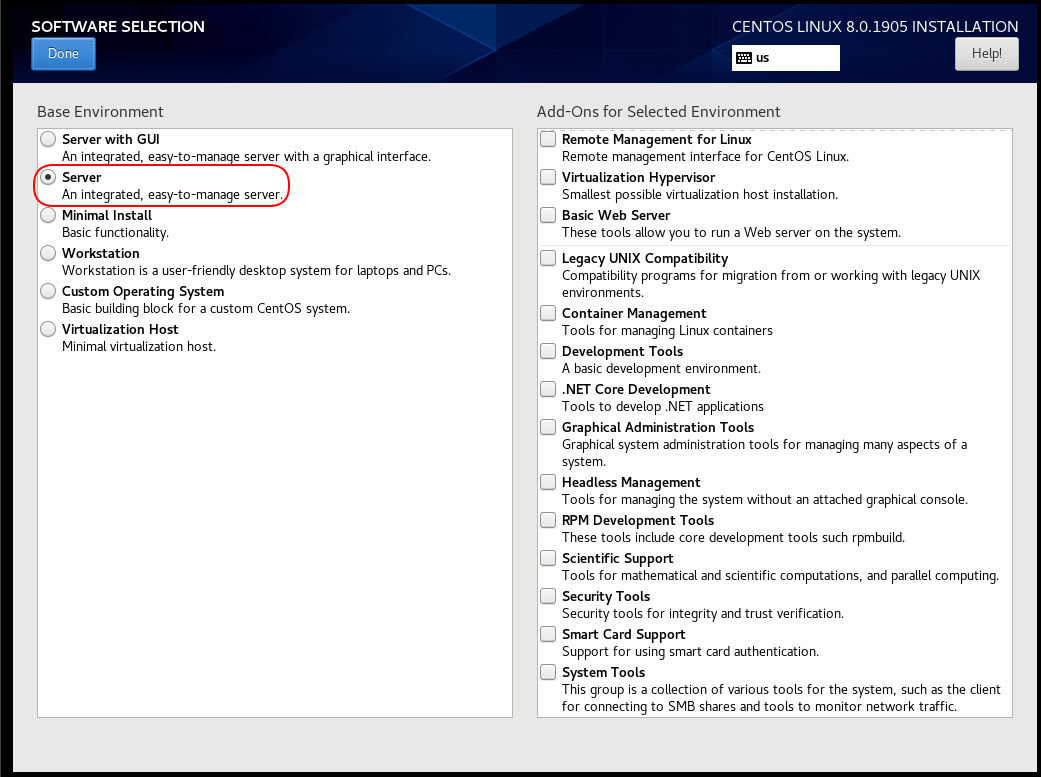
Task: Check Legacy UNIX Compatibility
Action: pyautogui.click(x=547, y=257)
